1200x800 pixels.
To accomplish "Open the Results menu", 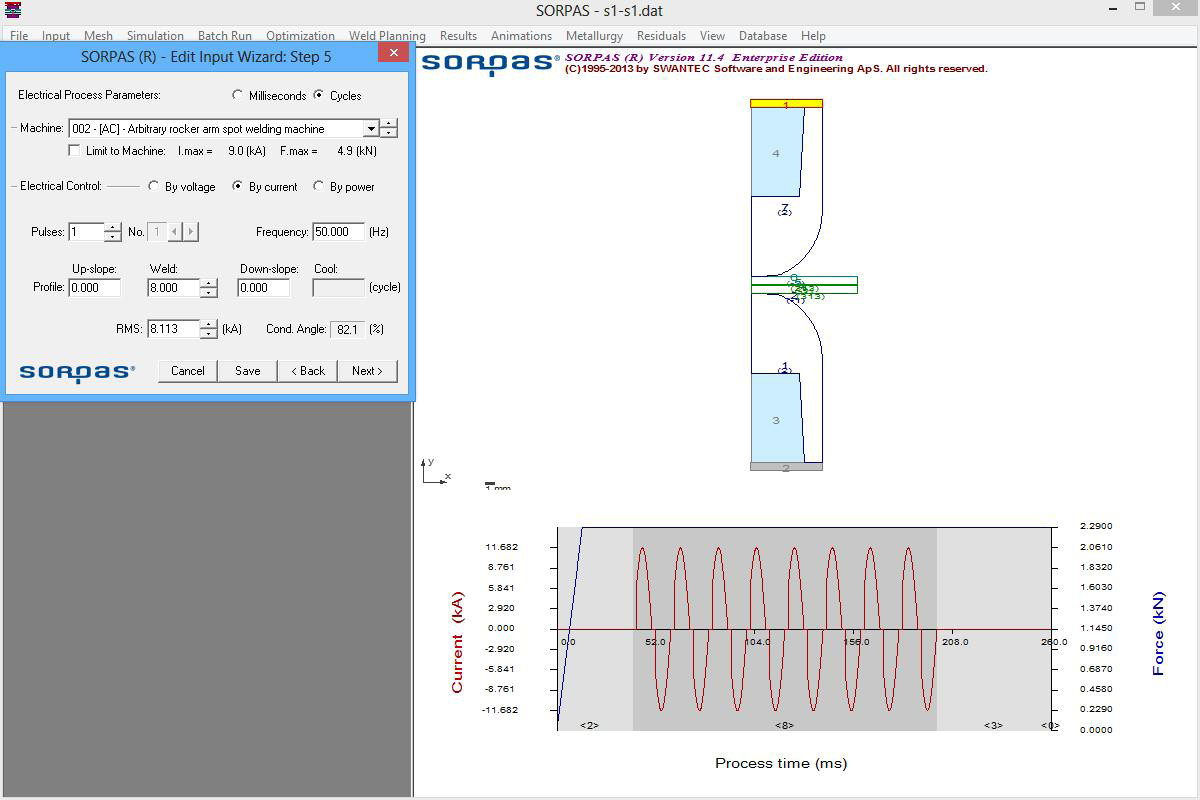I will click(458, 36).
